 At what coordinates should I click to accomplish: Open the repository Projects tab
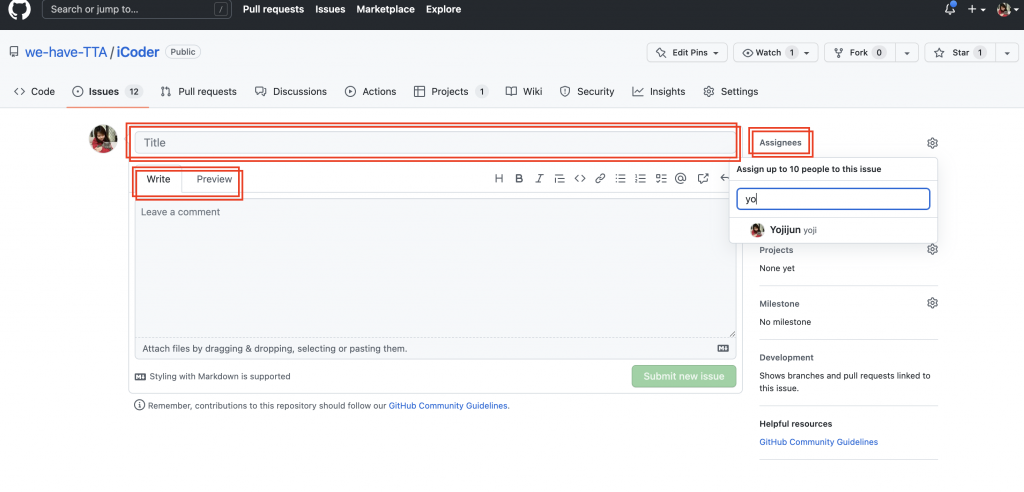coord(451,91)
